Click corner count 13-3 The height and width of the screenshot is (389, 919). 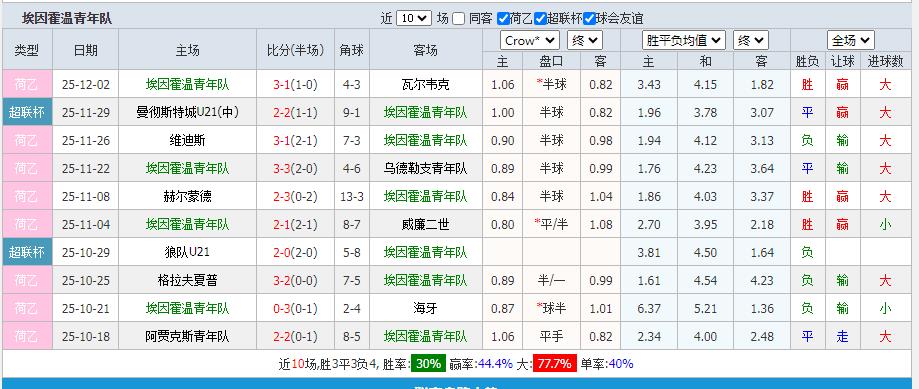click(352, 197)
